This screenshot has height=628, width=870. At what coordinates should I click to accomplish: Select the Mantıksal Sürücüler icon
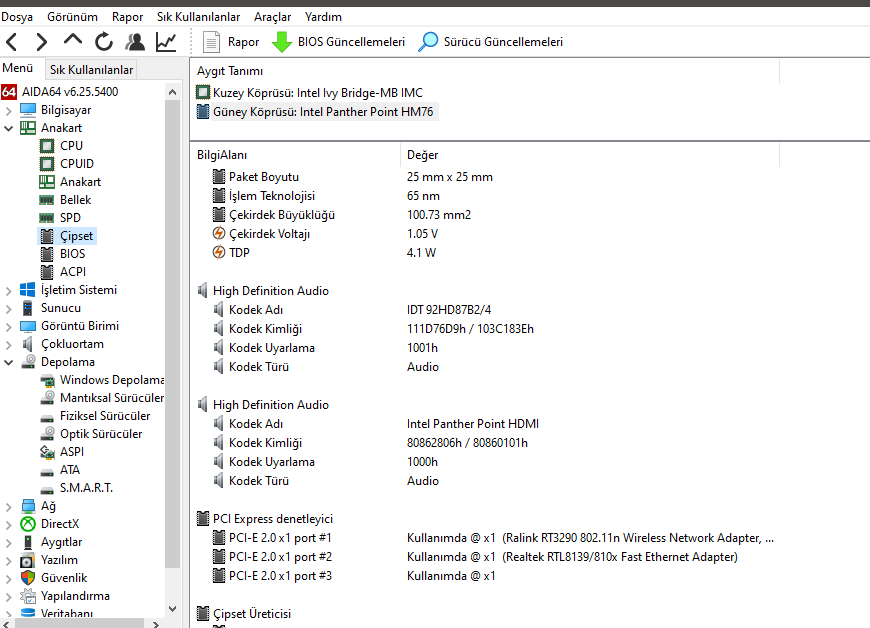(48, 398)
